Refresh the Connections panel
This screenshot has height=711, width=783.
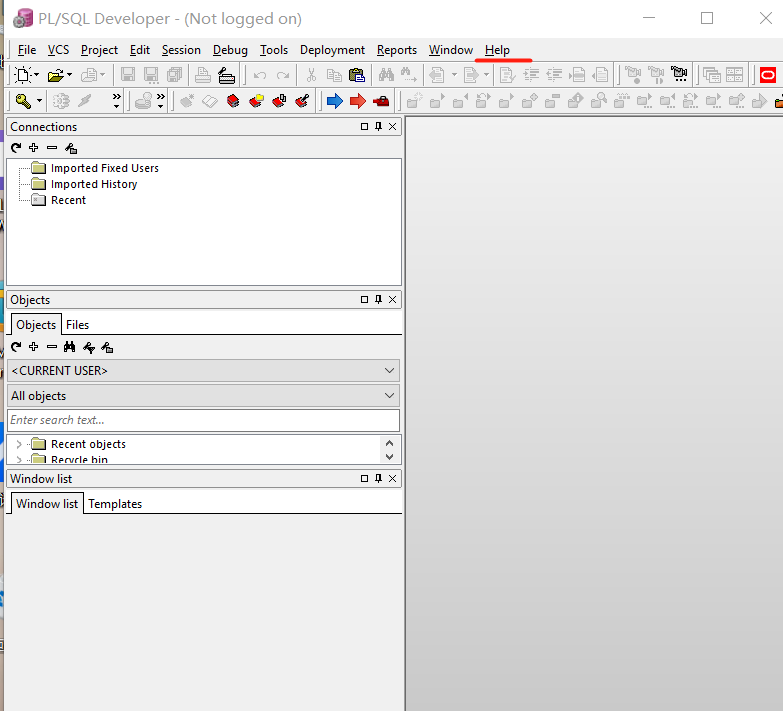click(16, 148)
